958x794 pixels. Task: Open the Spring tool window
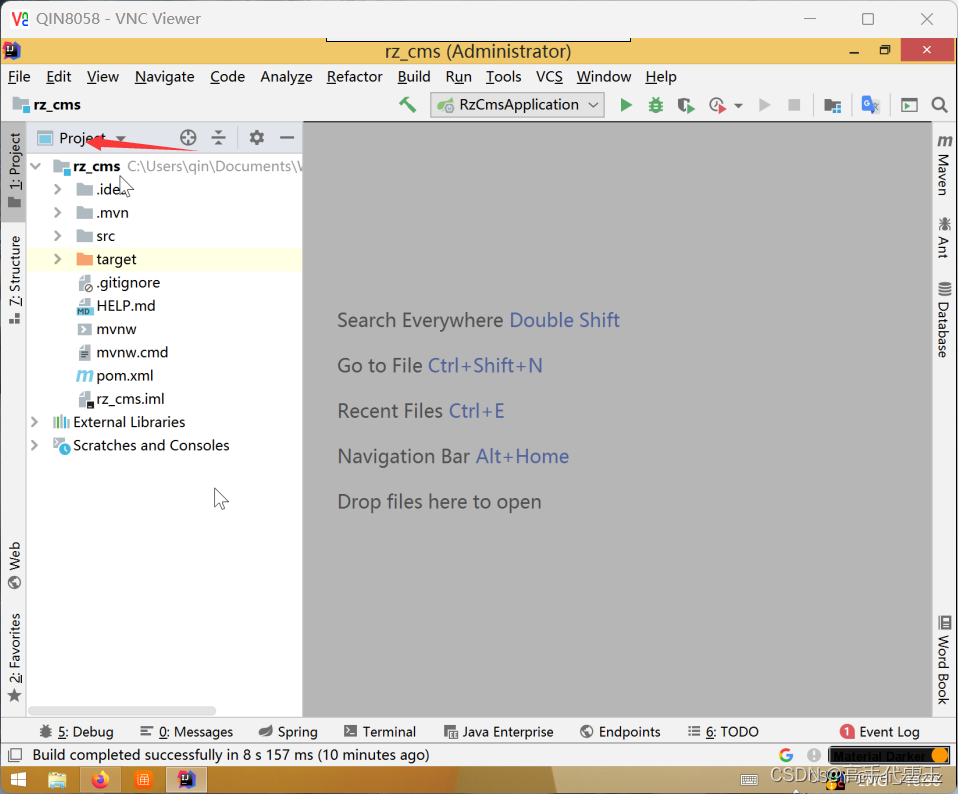tap(288, 732)
